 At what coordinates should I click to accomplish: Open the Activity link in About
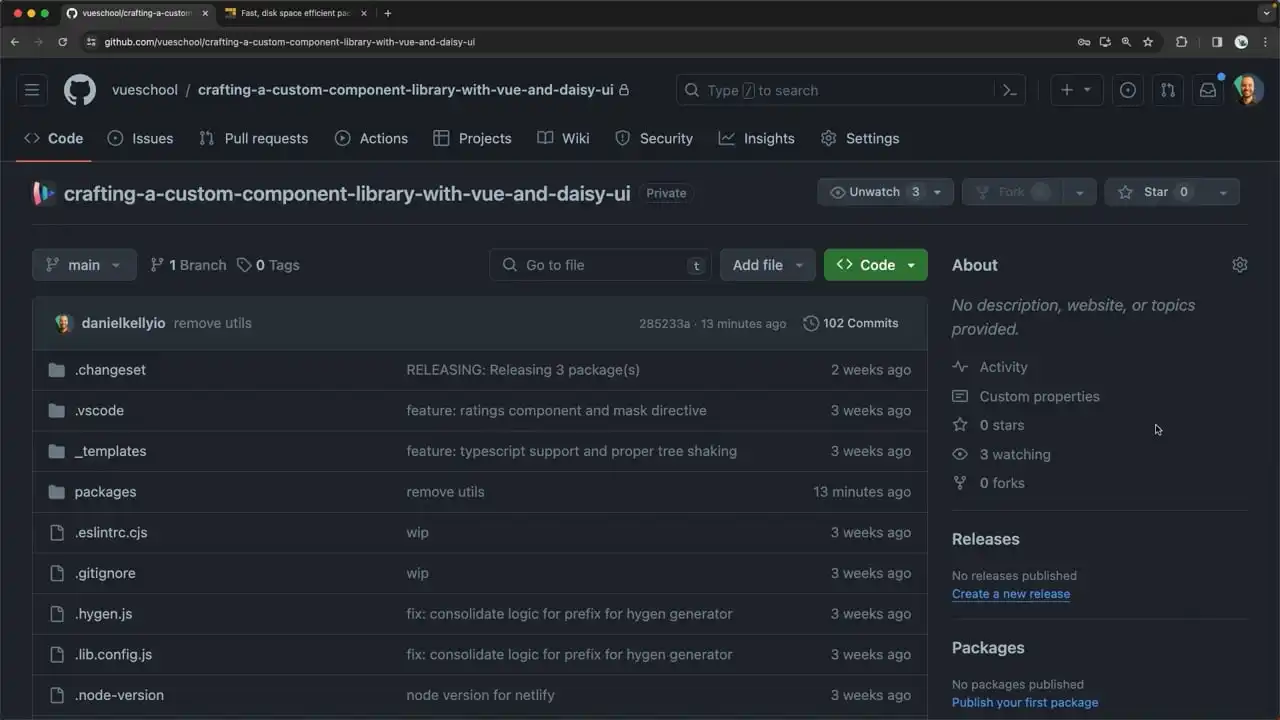pos(990,367)
